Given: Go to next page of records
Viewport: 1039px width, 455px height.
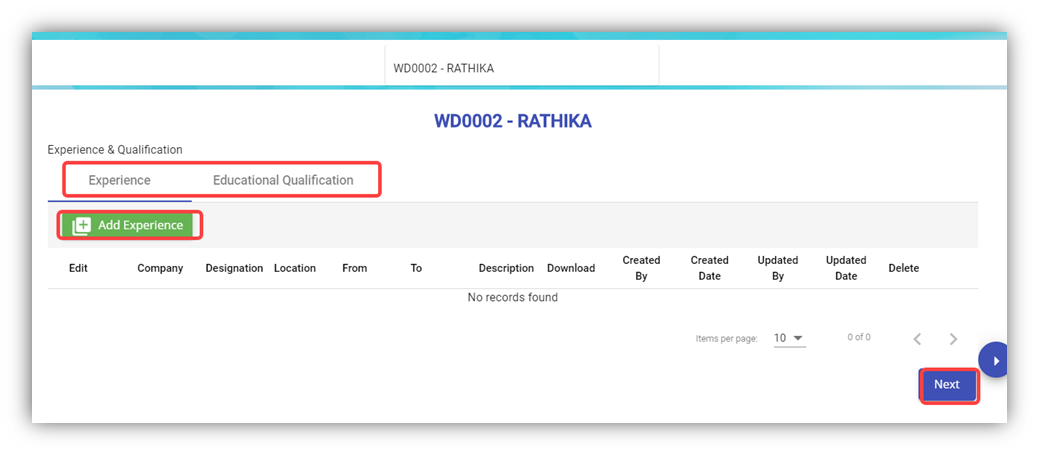Looking at the screenshot, I should [953, 339].
